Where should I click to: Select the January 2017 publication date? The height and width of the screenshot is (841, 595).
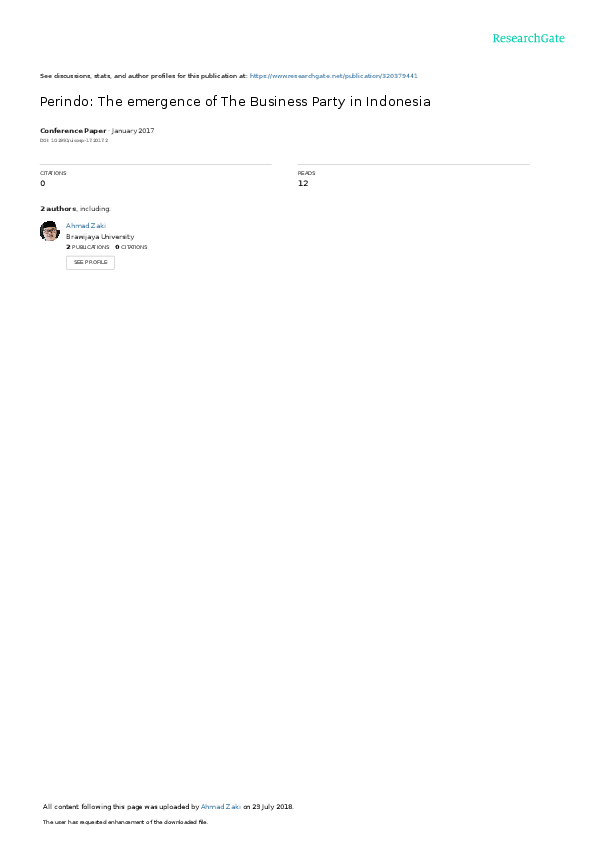pos(133,131)
